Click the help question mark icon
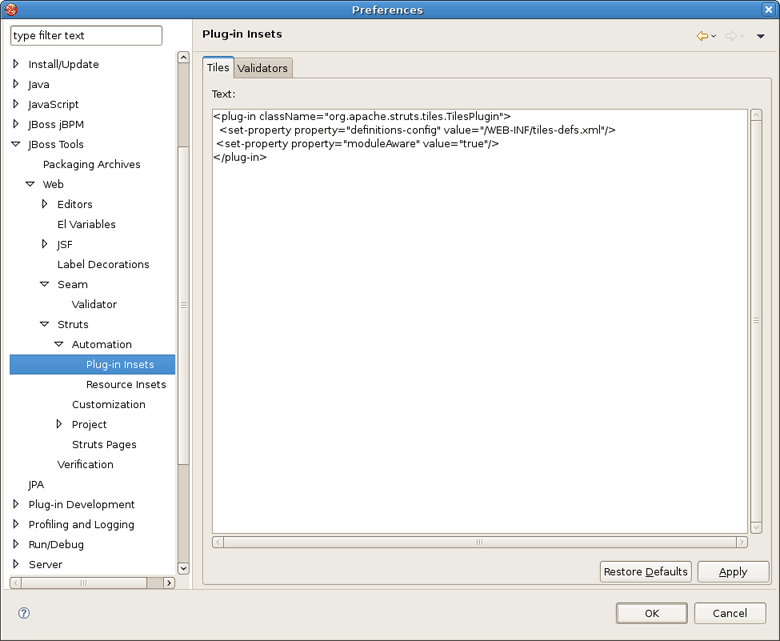This screenshot has height=641, width=780. [x=24, y=613]
